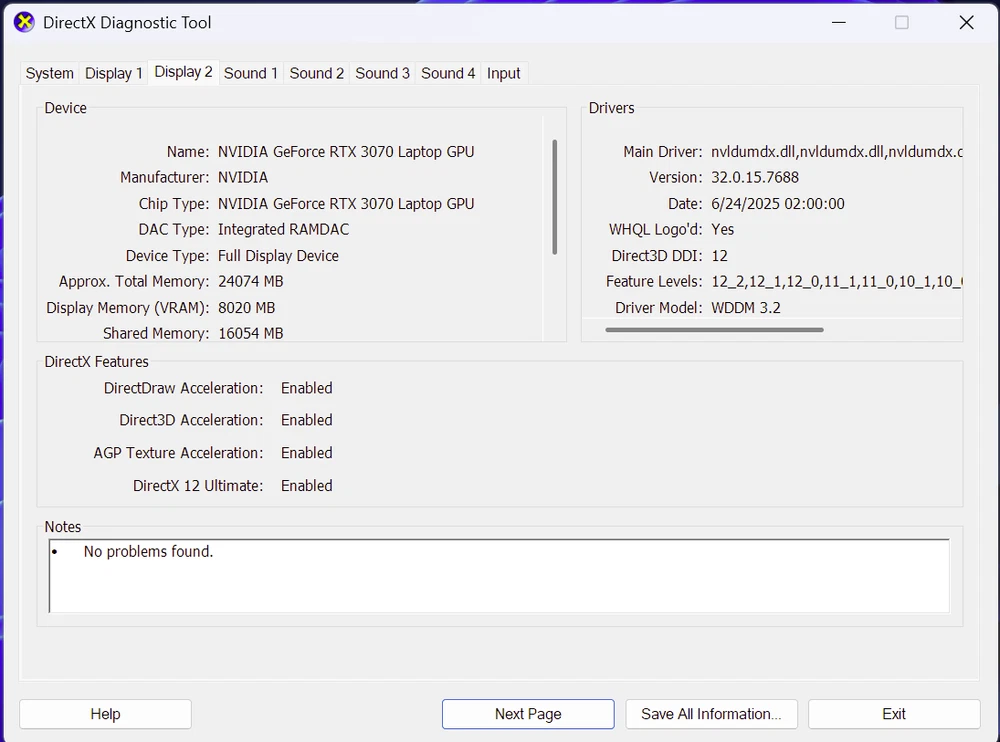Click the Drivers panel horizontal scrollbar
Viewport: 1000px width, 742px height.
point(714,329)
